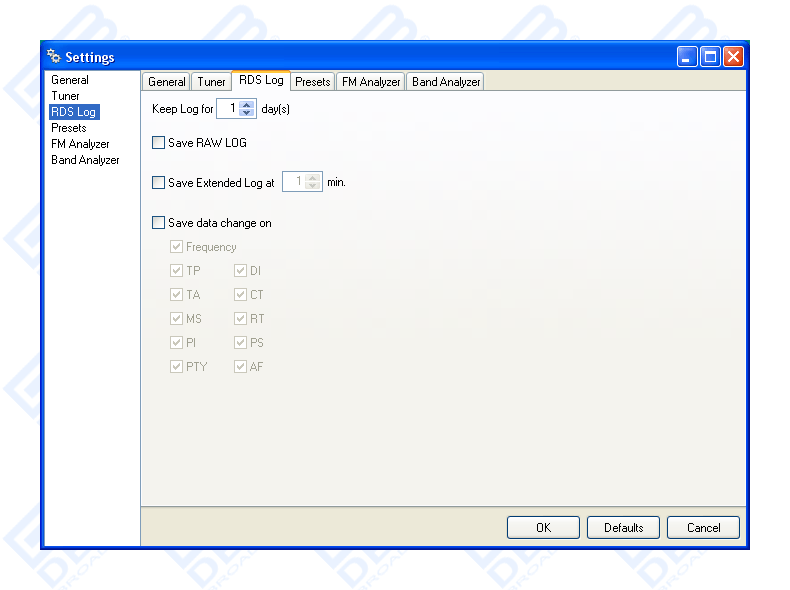Viewport: 790px width, 590px height.
Task: Switch to the General tab
Action: 167,82
